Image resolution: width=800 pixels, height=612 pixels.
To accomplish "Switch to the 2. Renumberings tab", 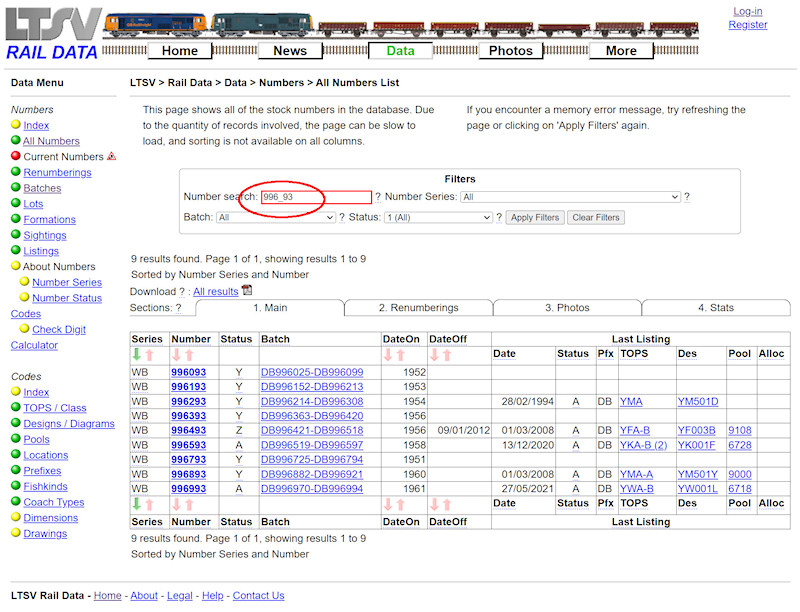I will coord(418,308).
